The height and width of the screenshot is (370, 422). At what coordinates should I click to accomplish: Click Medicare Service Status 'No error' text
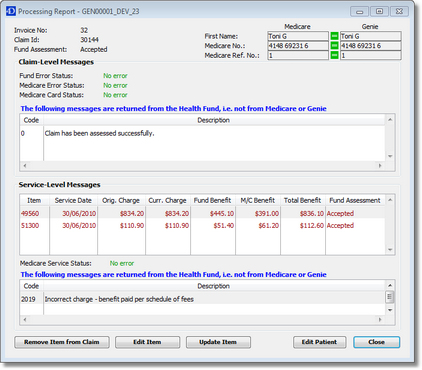122,263
